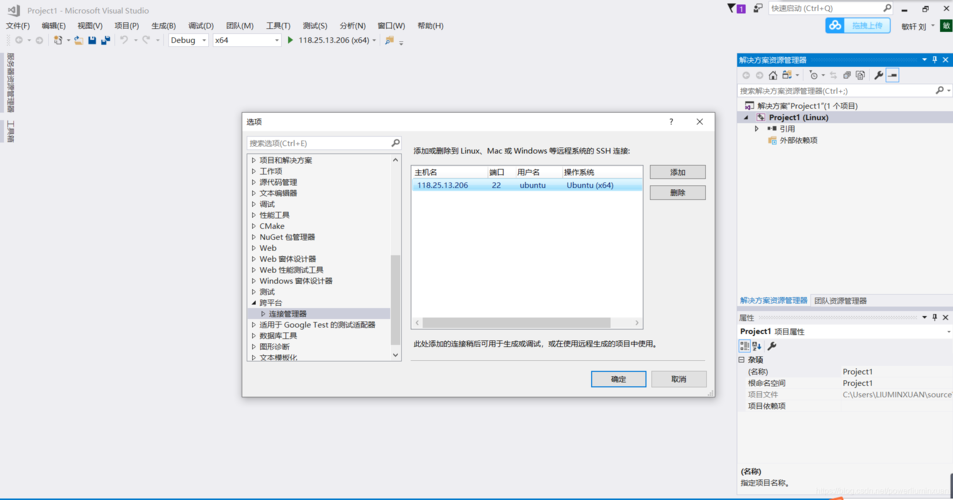Click the 确定 button
The width and height of the screenshot is (953, 500).
618,379
